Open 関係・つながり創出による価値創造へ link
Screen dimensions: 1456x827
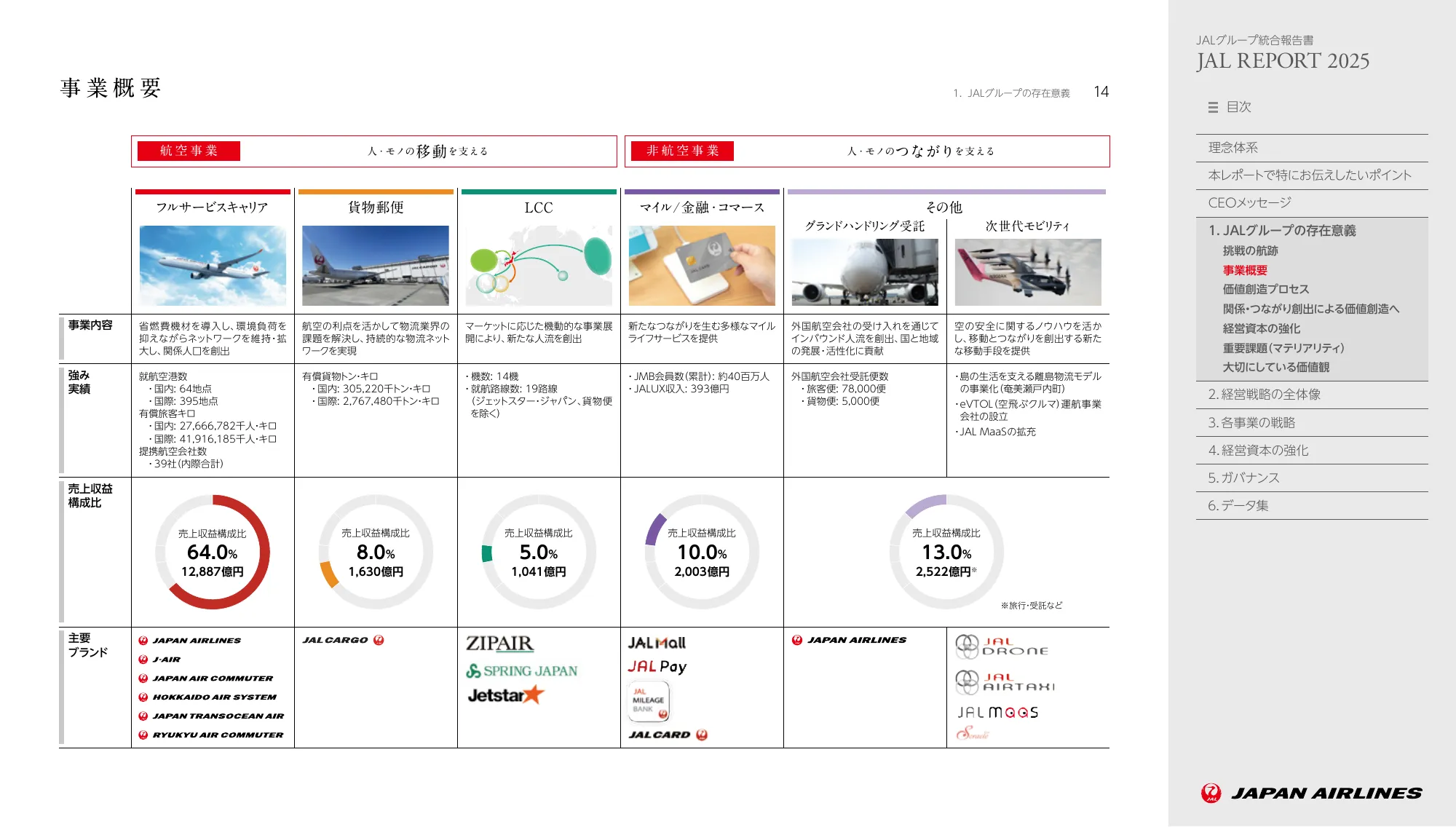coord(1311,309)
